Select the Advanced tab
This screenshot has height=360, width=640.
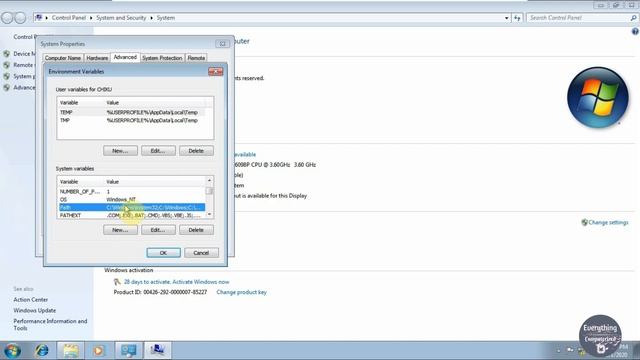coord(125,57)
